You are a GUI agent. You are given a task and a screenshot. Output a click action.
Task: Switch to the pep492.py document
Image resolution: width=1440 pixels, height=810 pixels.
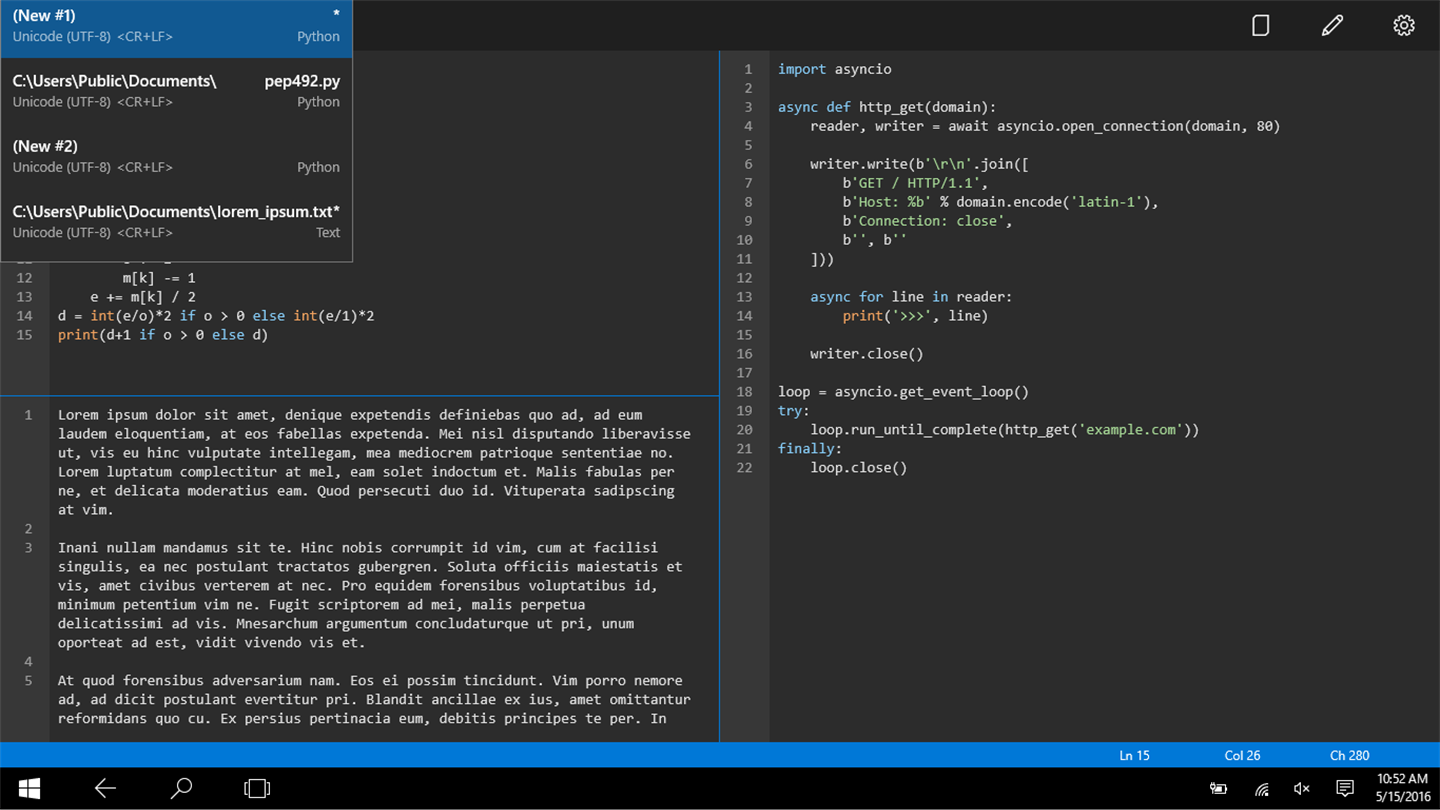(176, 91)
